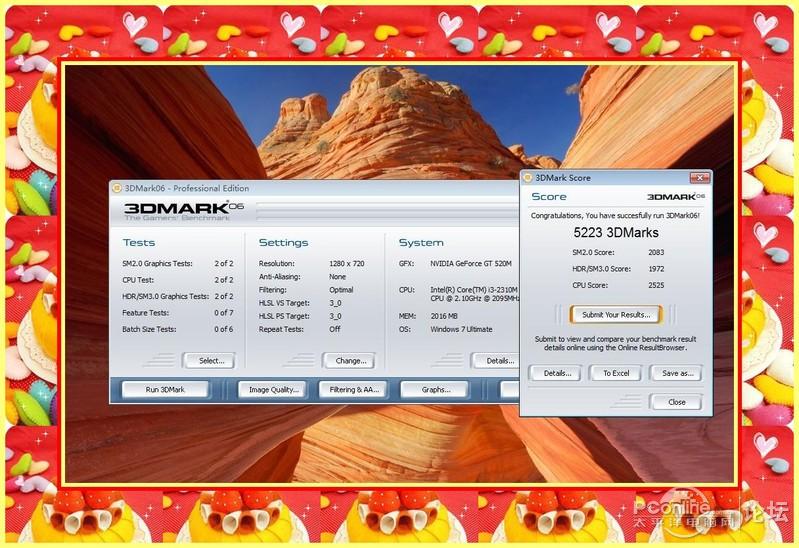
Task: Click the 3DMark06 - Professional Edition title bar
Action: [314, 188]
